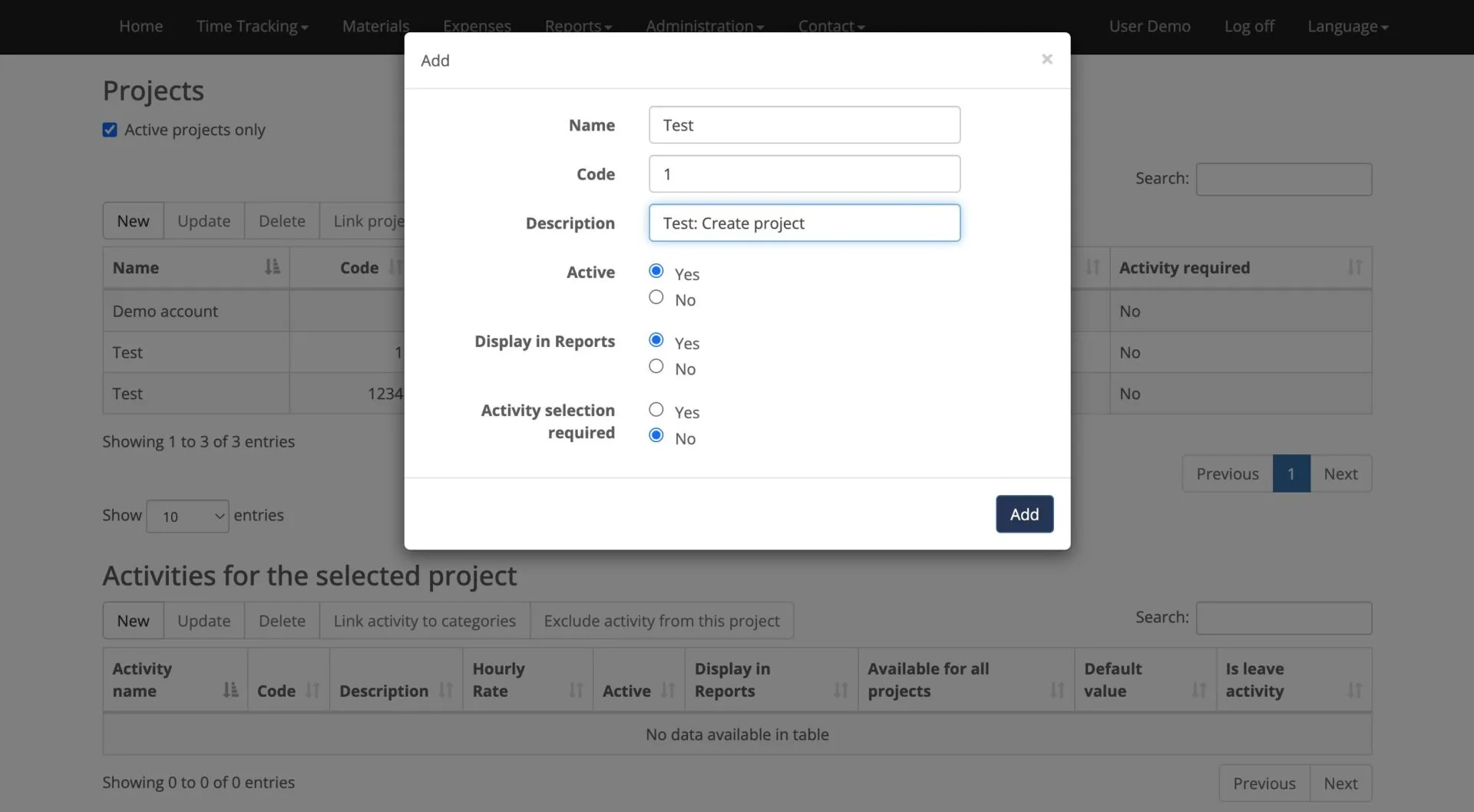1474x812 pixels.
Task: Sort activities by Default value icon
Action: 1198,690
